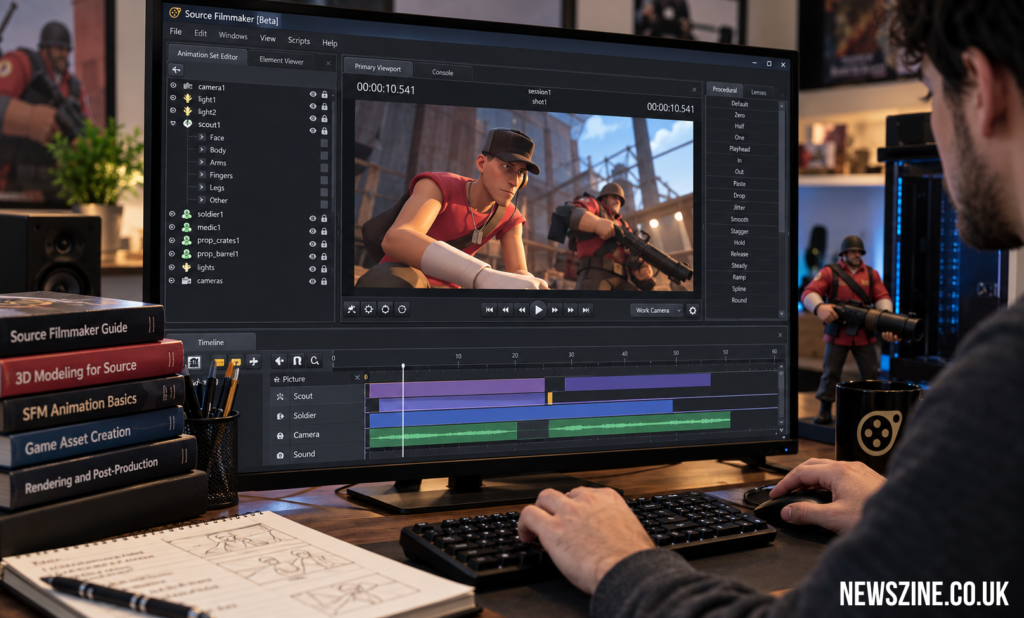
Task: Click the magnifier zoom icon in timeline
Action: 315,361
